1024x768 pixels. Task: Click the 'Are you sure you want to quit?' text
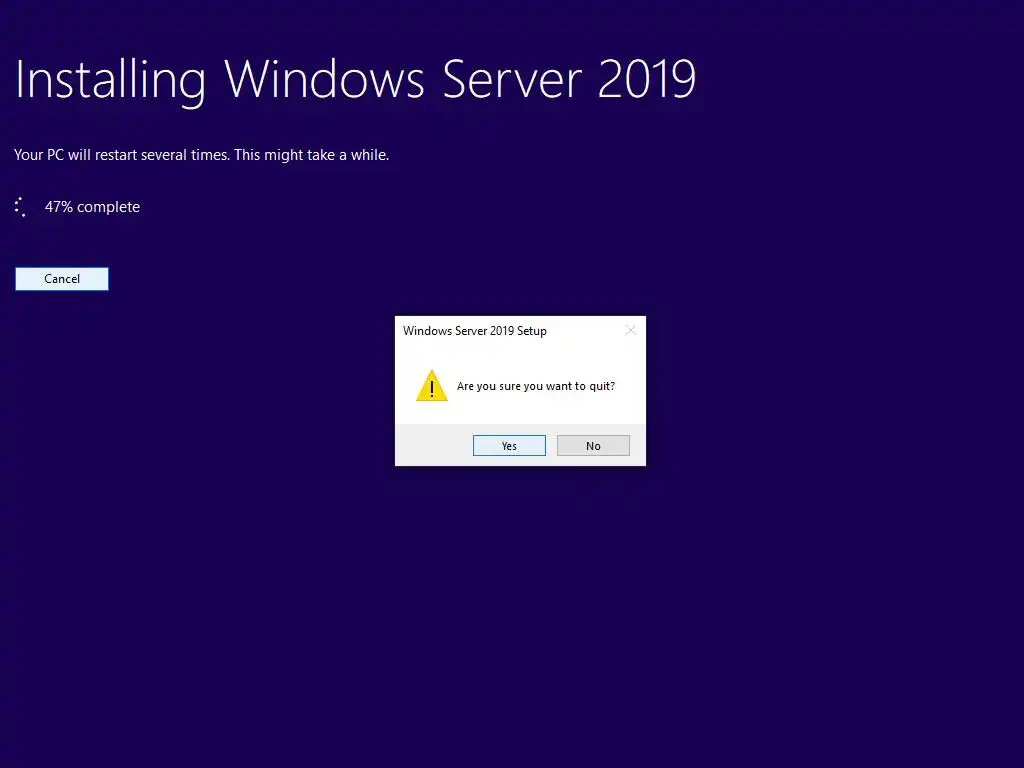(x=536, y=386)
